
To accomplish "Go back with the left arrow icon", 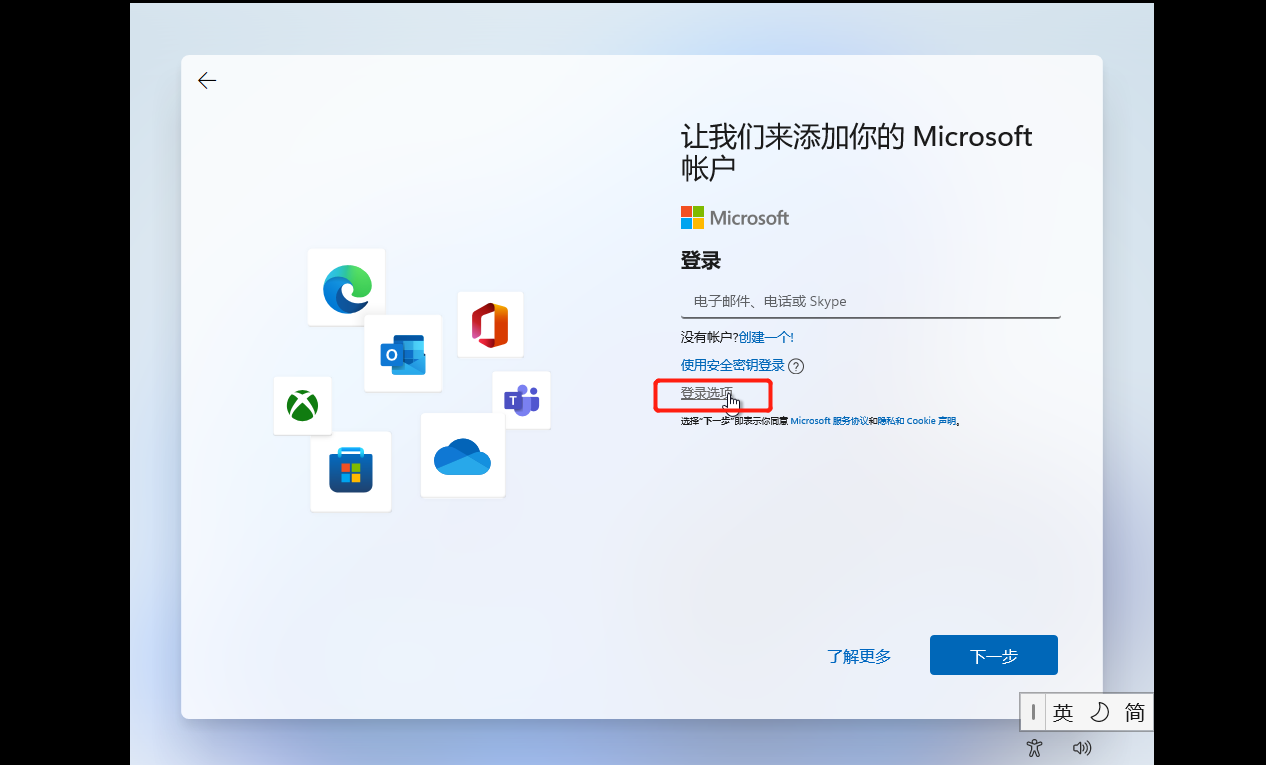I will tap(207, 81).
